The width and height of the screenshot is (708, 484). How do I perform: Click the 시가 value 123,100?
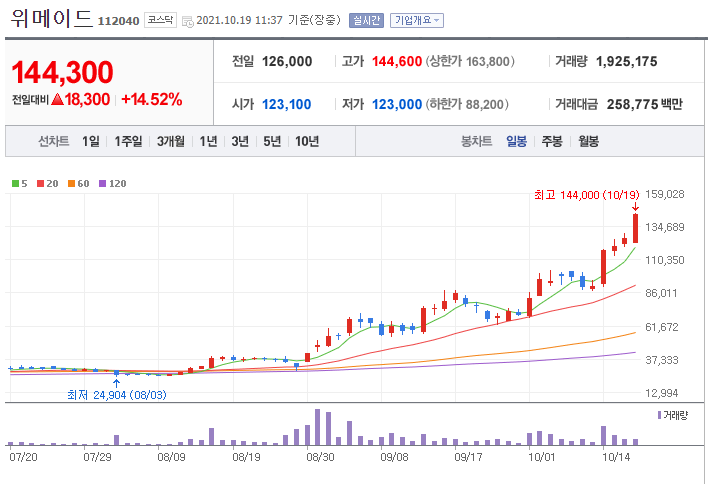coord(287,104)
